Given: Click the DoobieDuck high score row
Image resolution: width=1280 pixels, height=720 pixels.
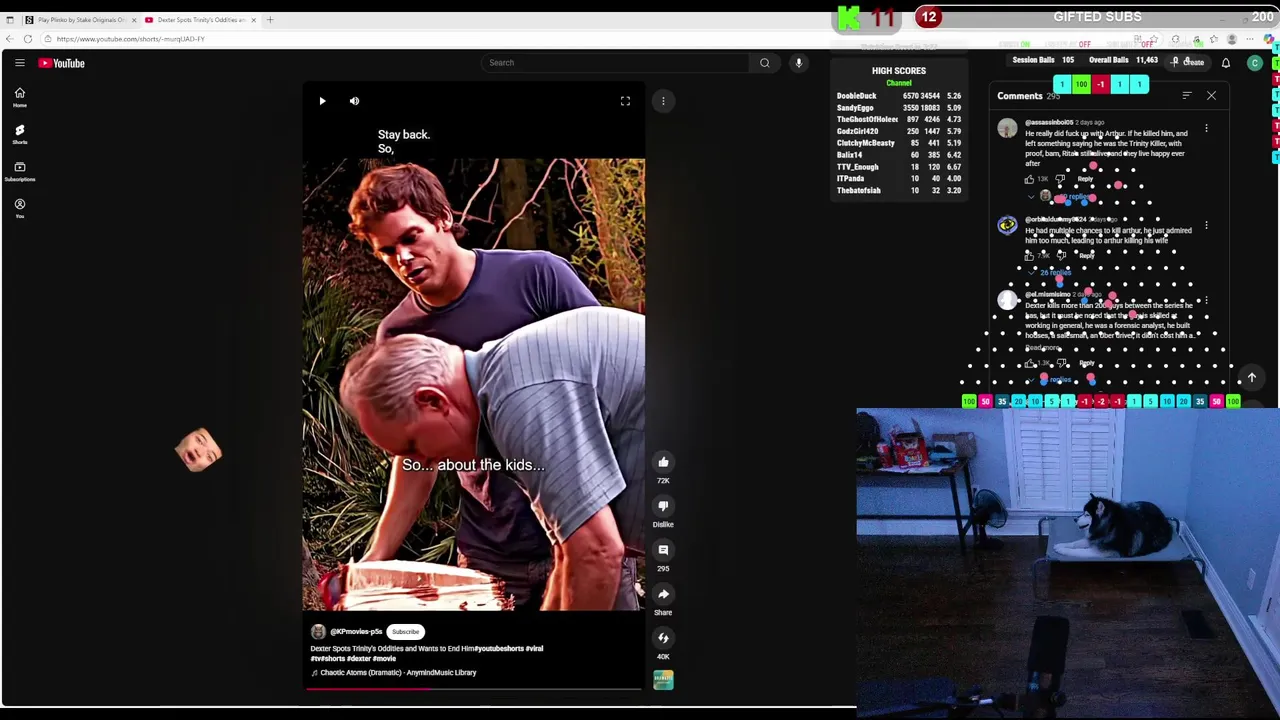Looking at the screenshot, I should [899, 96].
